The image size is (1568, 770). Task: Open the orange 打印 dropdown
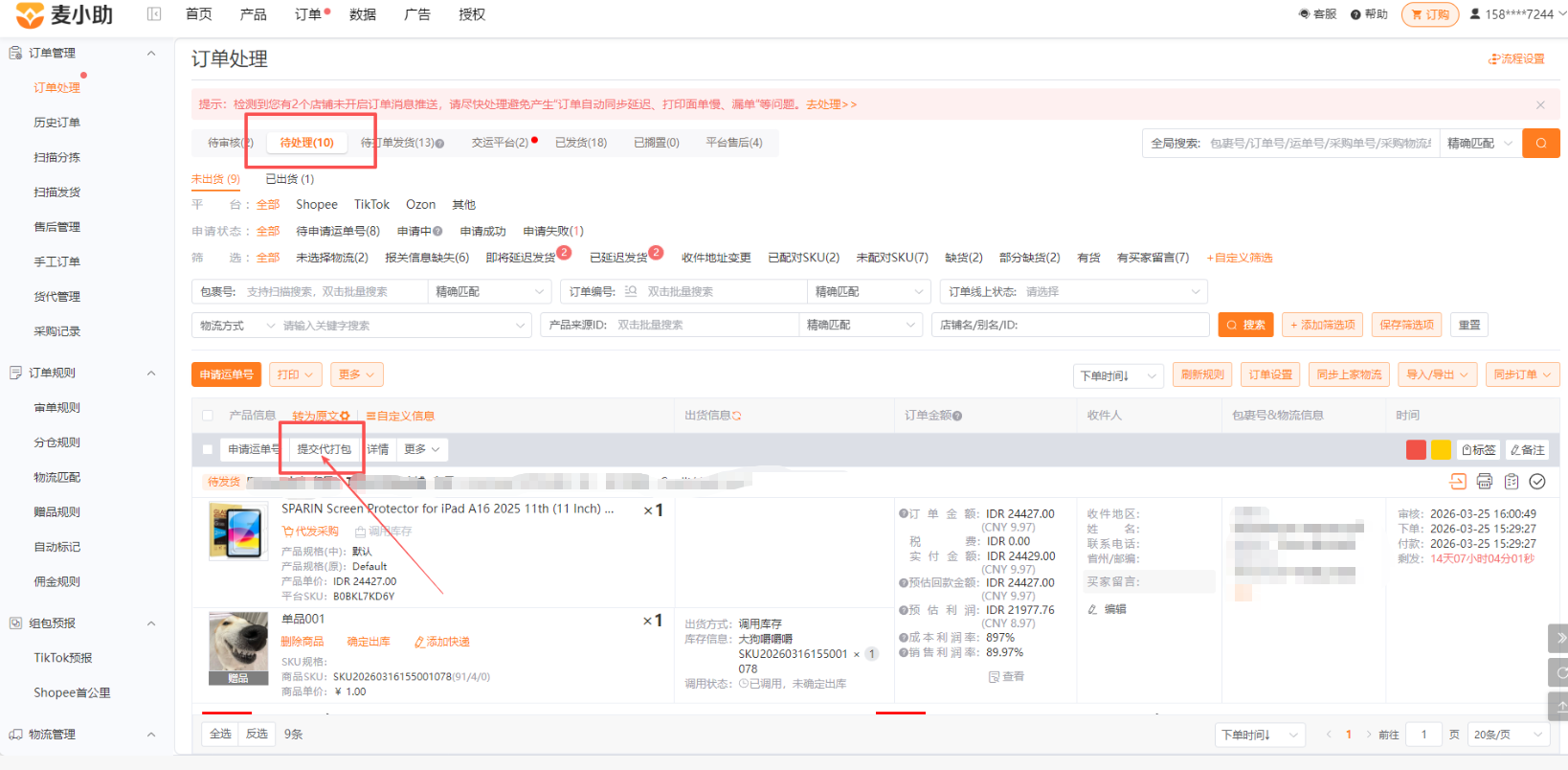[x=295, y=374]
